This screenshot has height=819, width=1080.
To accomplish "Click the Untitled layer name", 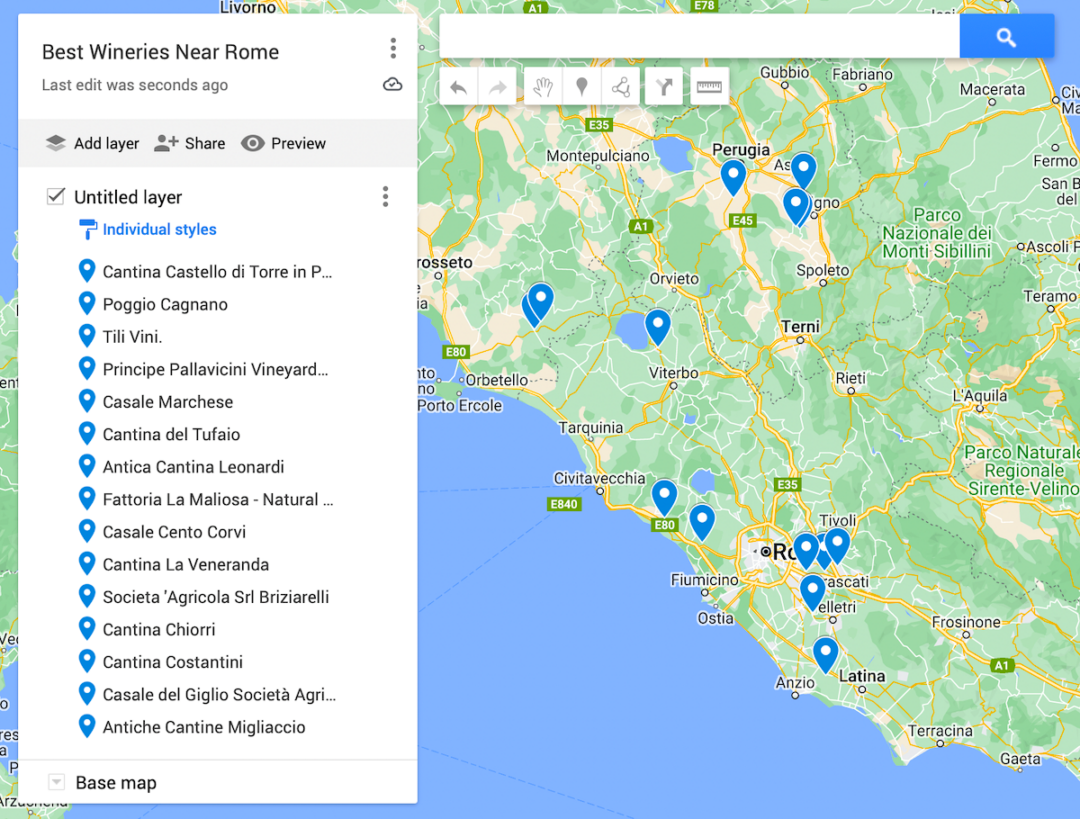I will click(x=128, y=197).
